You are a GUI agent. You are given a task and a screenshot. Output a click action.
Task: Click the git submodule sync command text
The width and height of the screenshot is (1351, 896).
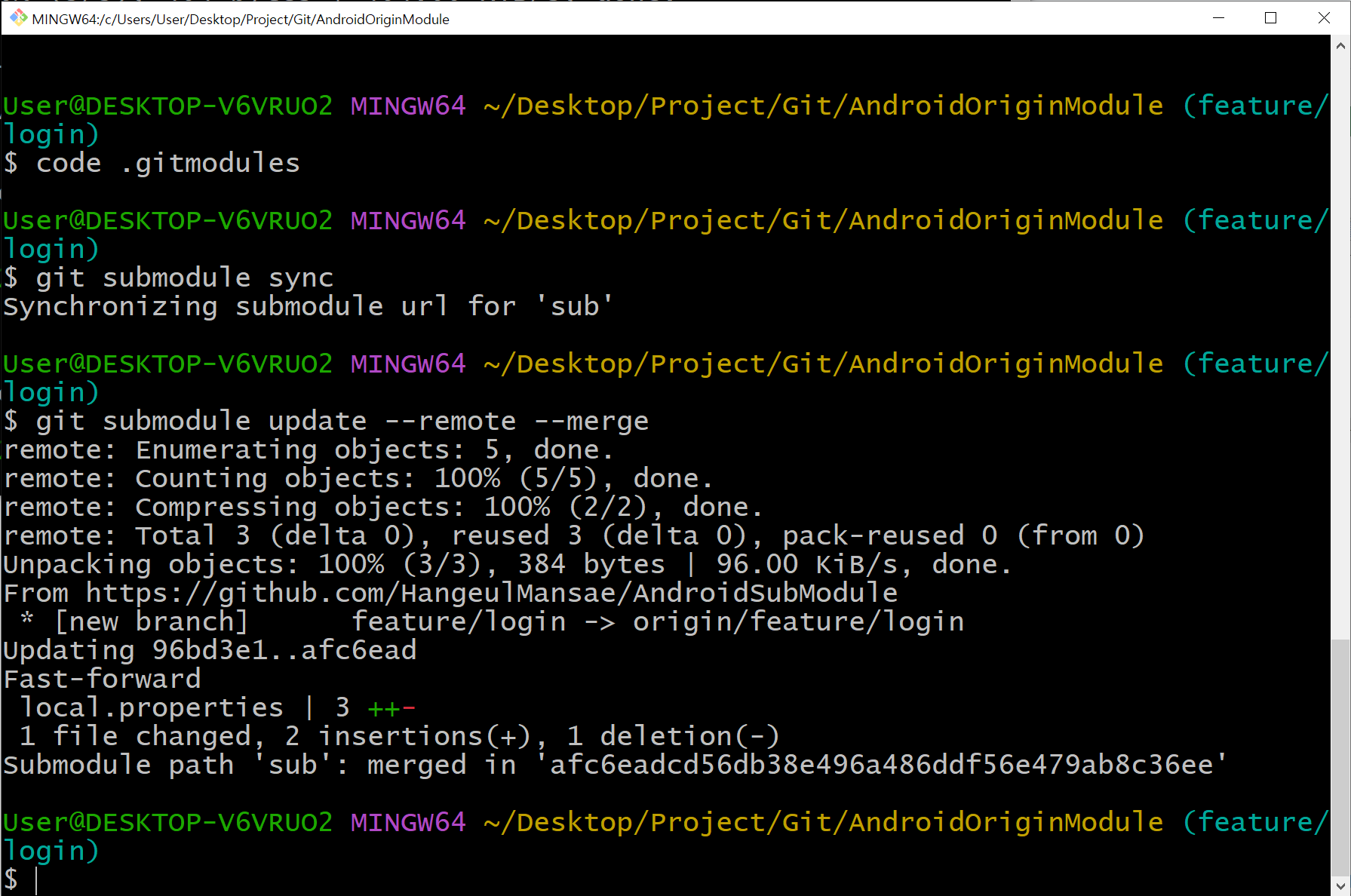pyautogui.click(x=183, y=277)
